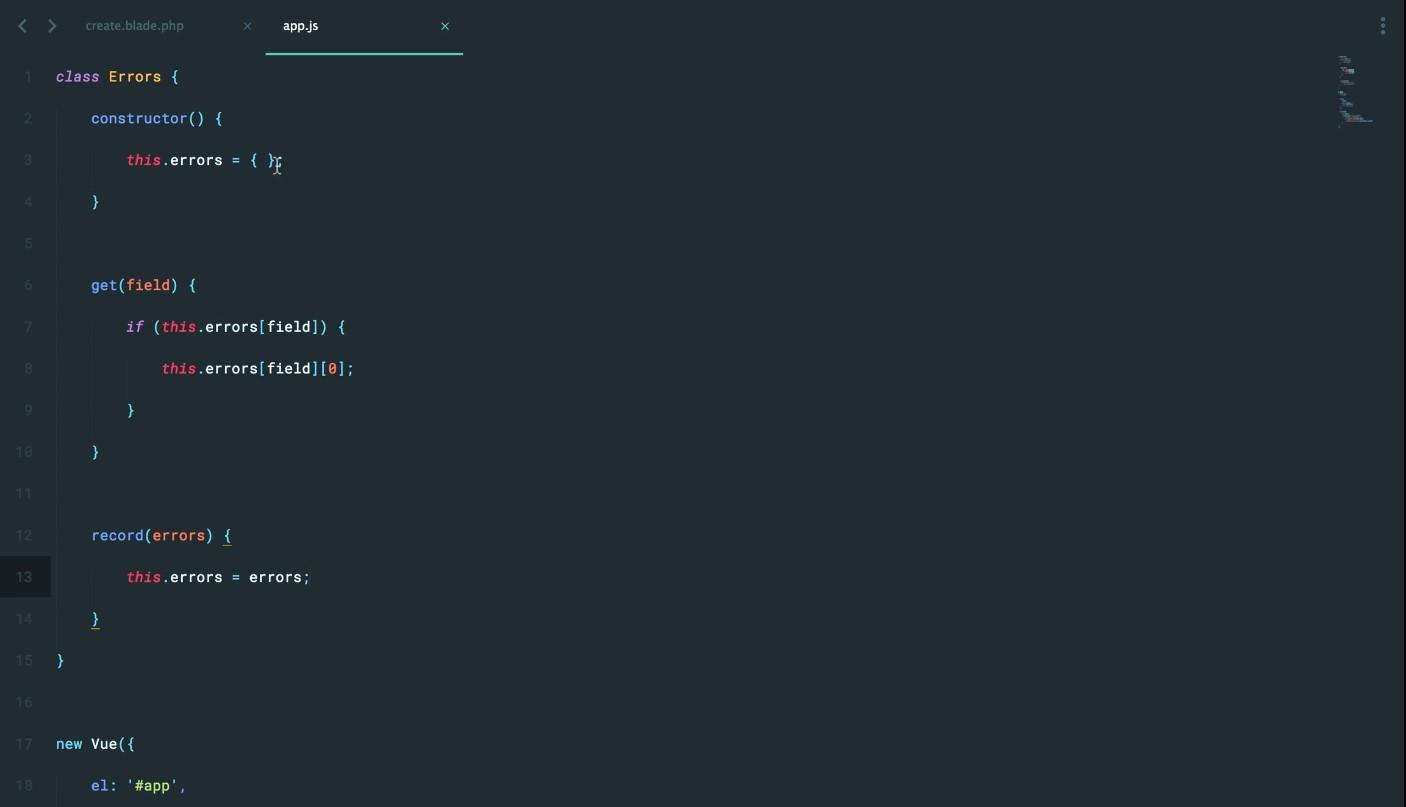Close the create.blade.php tab

(247, 26)
